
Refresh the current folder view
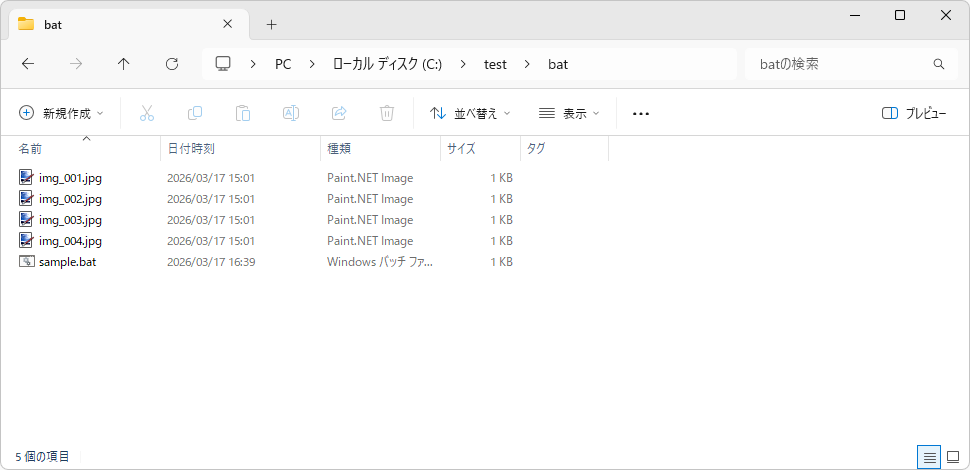pyautogui.click(x=173, y=64)
